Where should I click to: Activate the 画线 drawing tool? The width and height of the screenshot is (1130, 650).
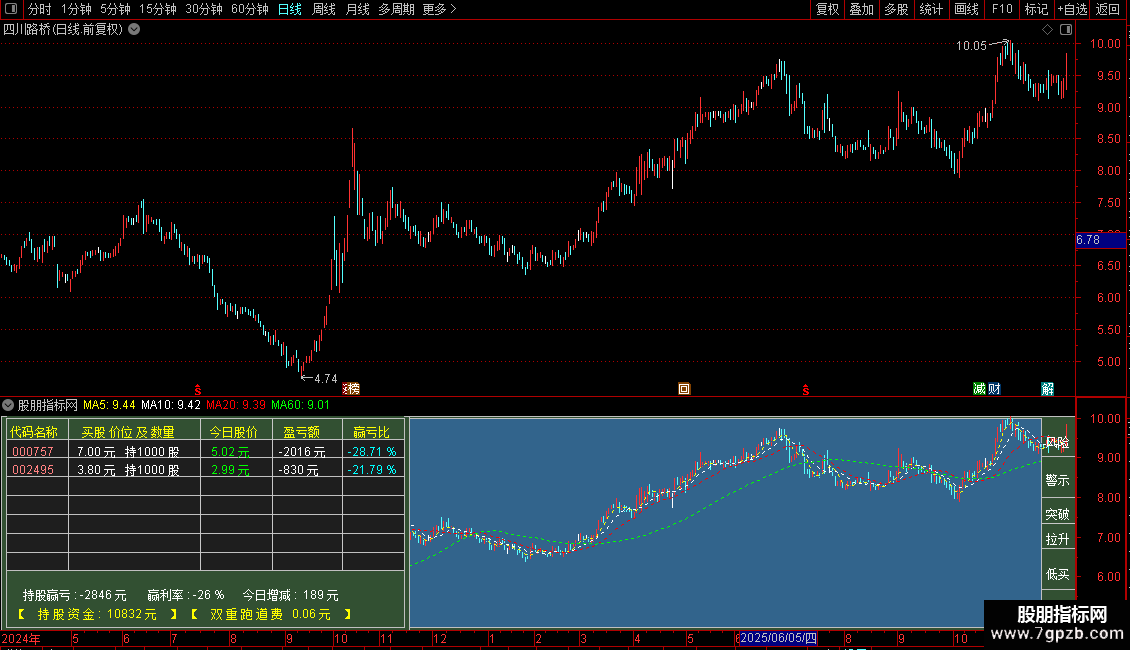pyautogui.click(x=966, y=9)
